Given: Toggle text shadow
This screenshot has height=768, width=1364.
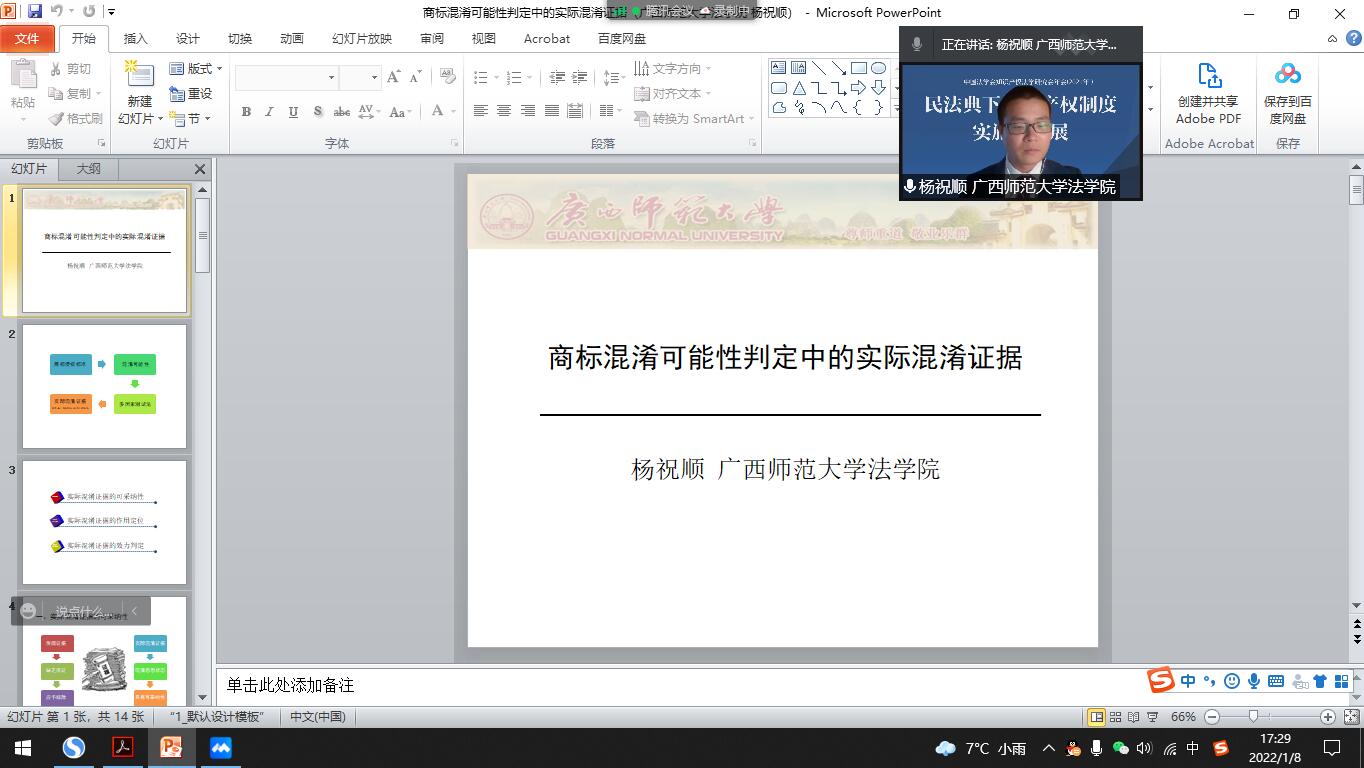Looking at the screenshot, I should [x=317, y=112].
